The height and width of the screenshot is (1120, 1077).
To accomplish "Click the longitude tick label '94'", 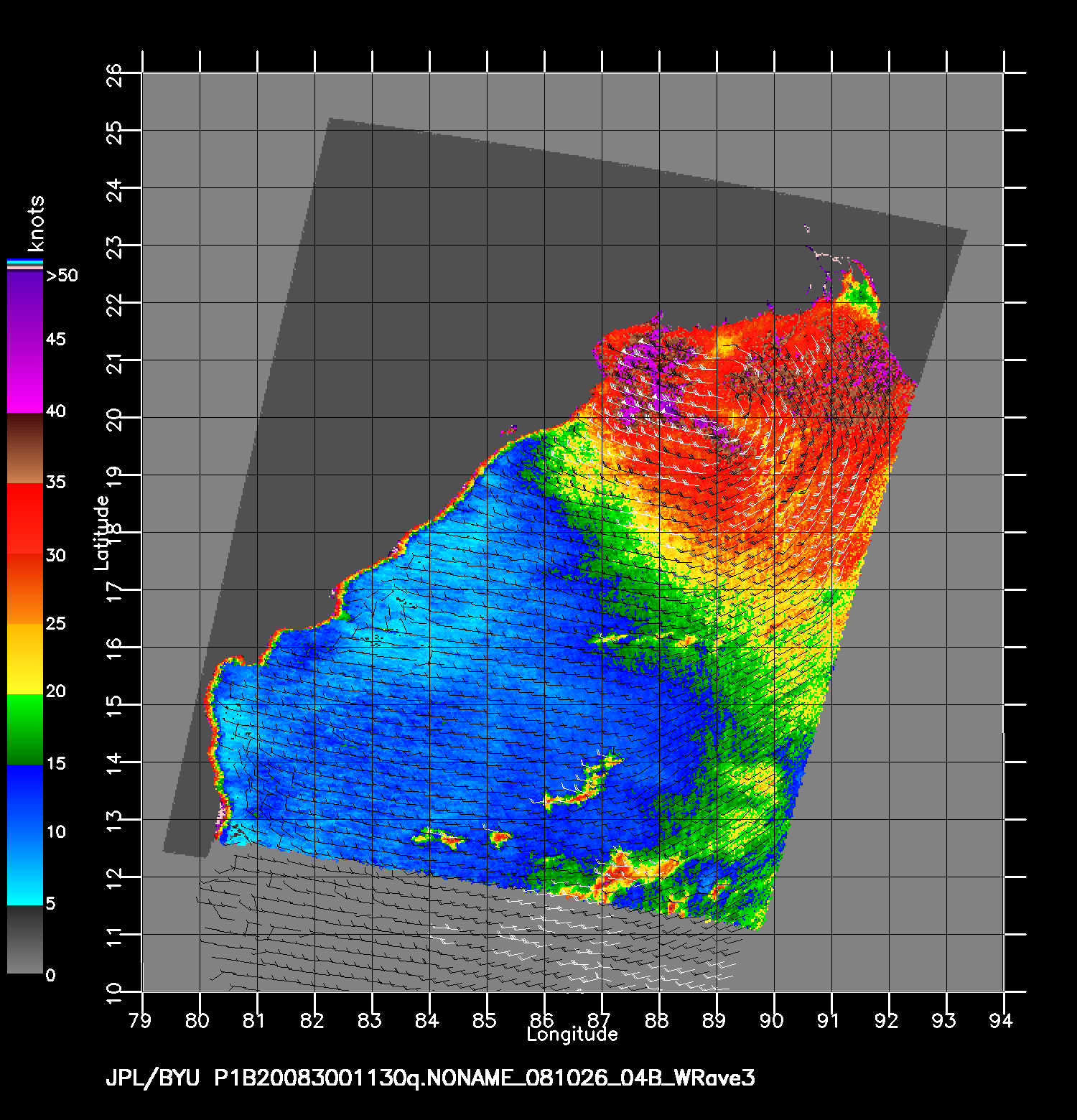I will pyautogui.click(x=1002, y=1020).
